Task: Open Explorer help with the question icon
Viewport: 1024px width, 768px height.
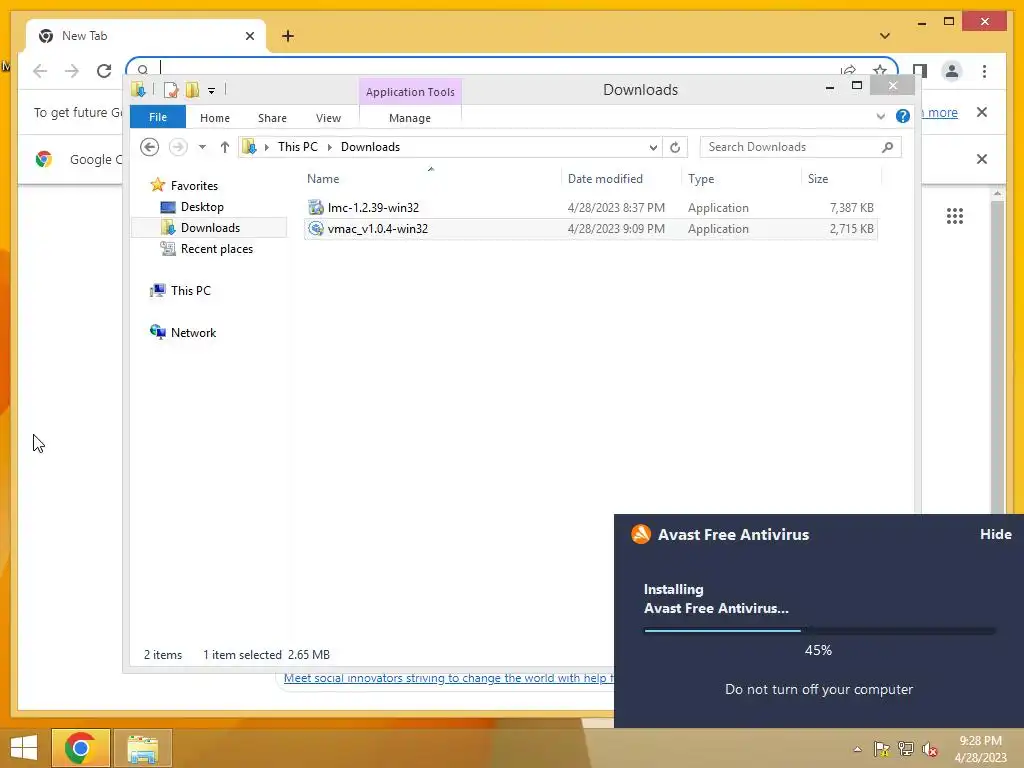Action: tap(903, 116)
